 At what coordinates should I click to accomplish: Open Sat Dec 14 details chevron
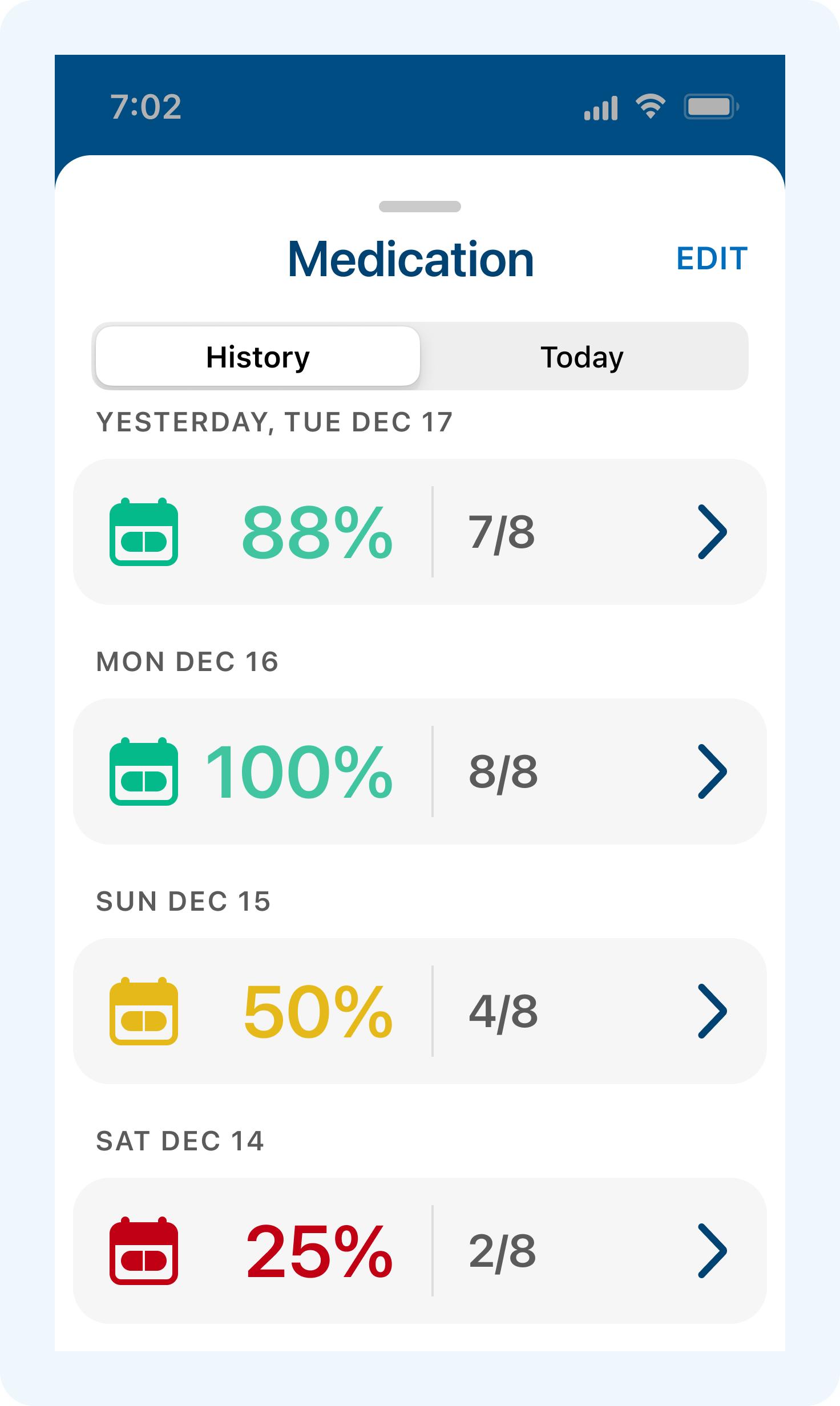[x=712, y=1251]
